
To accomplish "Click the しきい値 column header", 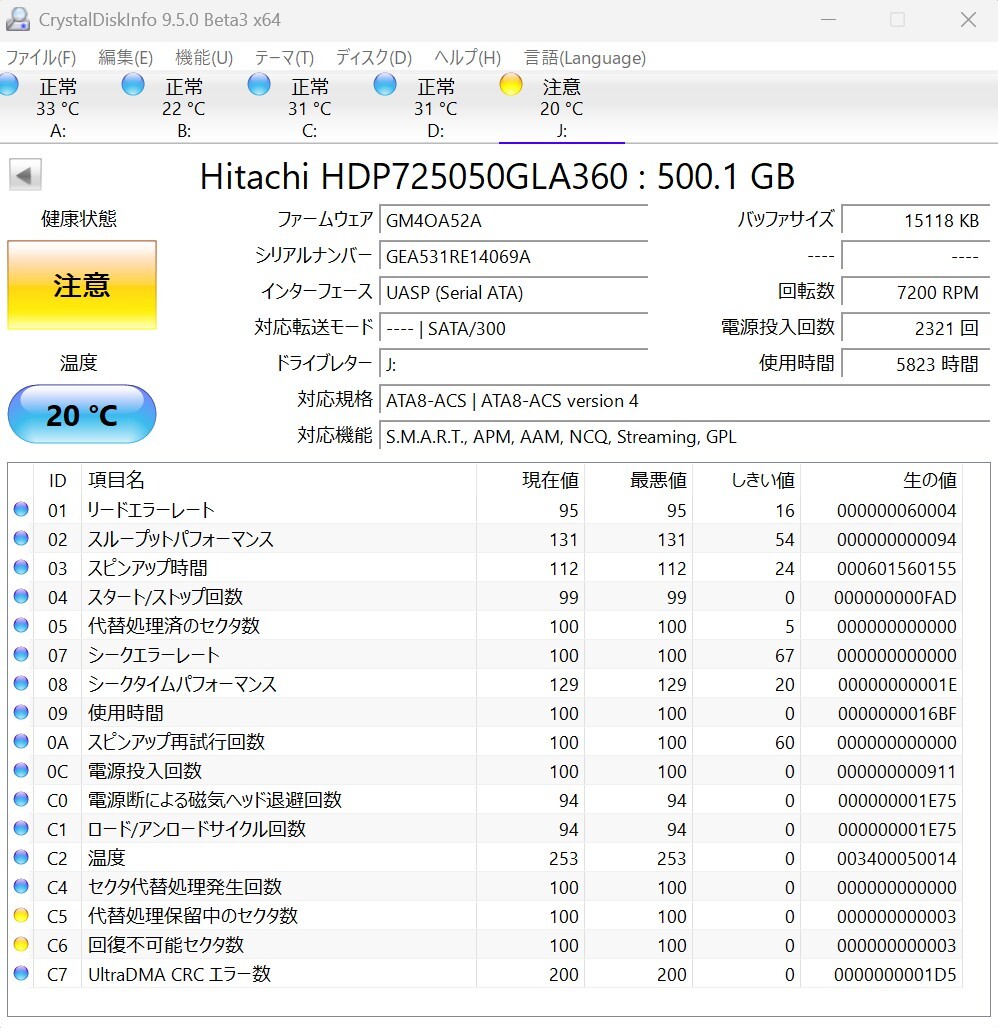I will tap(747, 480).
